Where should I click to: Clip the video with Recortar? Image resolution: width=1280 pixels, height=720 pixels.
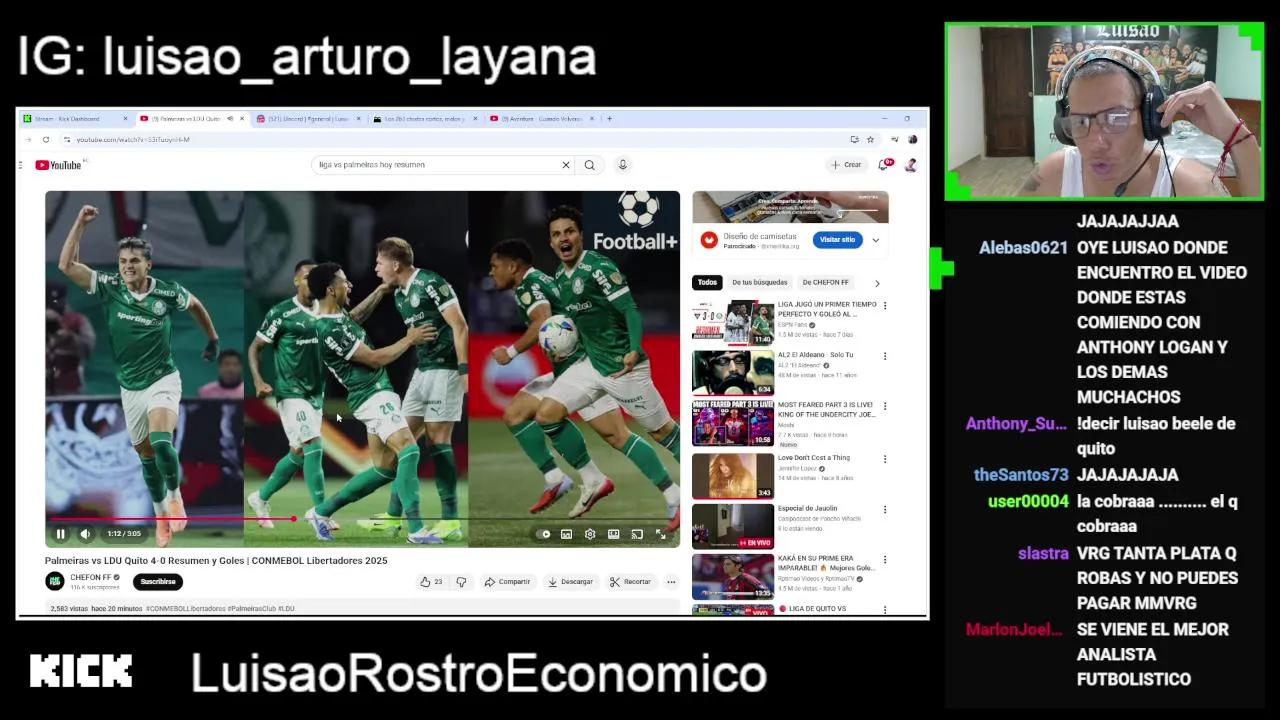click(x=630, y=581)
